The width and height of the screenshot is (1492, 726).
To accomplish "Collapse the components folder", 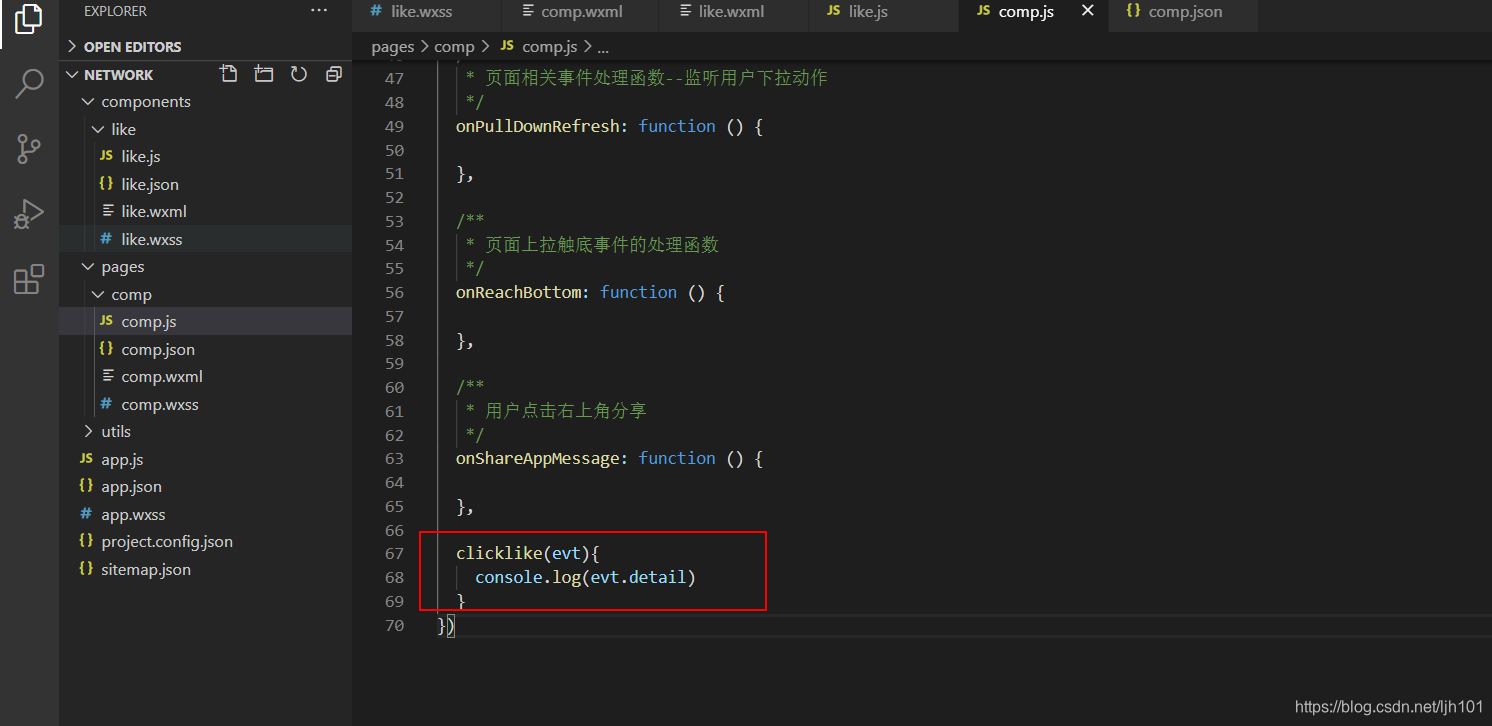I will point(205,102).
